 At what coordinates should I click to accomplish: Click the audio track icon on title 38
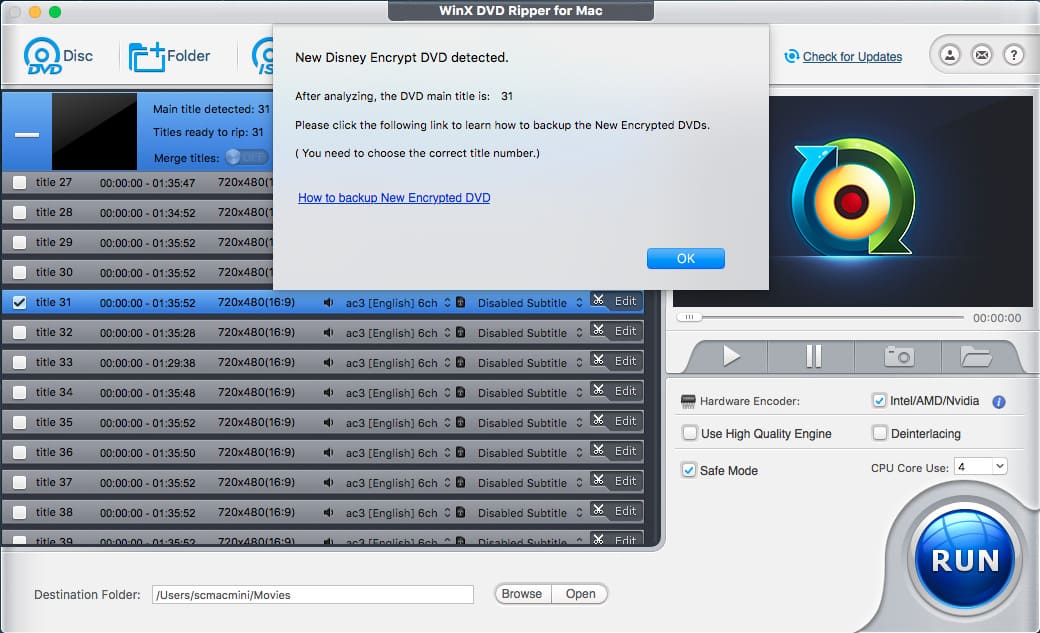[460, 512]
